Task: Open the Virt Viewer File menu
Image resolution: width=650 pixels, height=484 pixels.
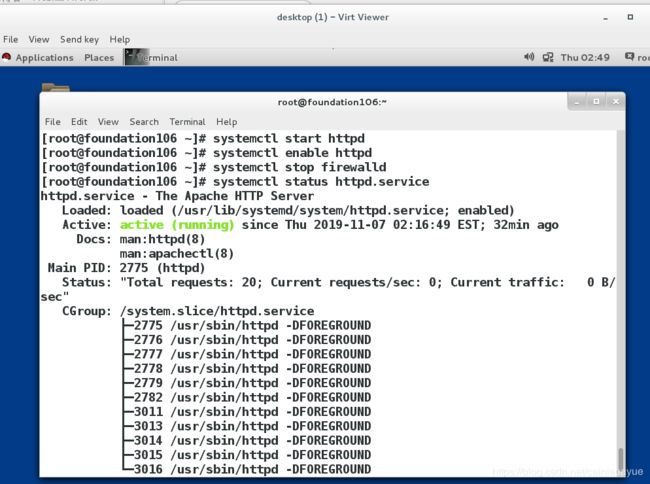Action: click(x=11, y=39)
